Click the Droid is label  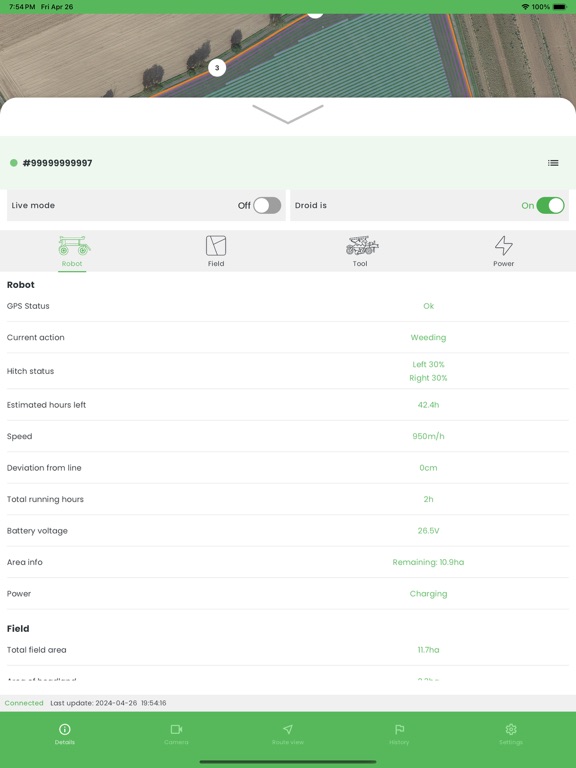311,206
